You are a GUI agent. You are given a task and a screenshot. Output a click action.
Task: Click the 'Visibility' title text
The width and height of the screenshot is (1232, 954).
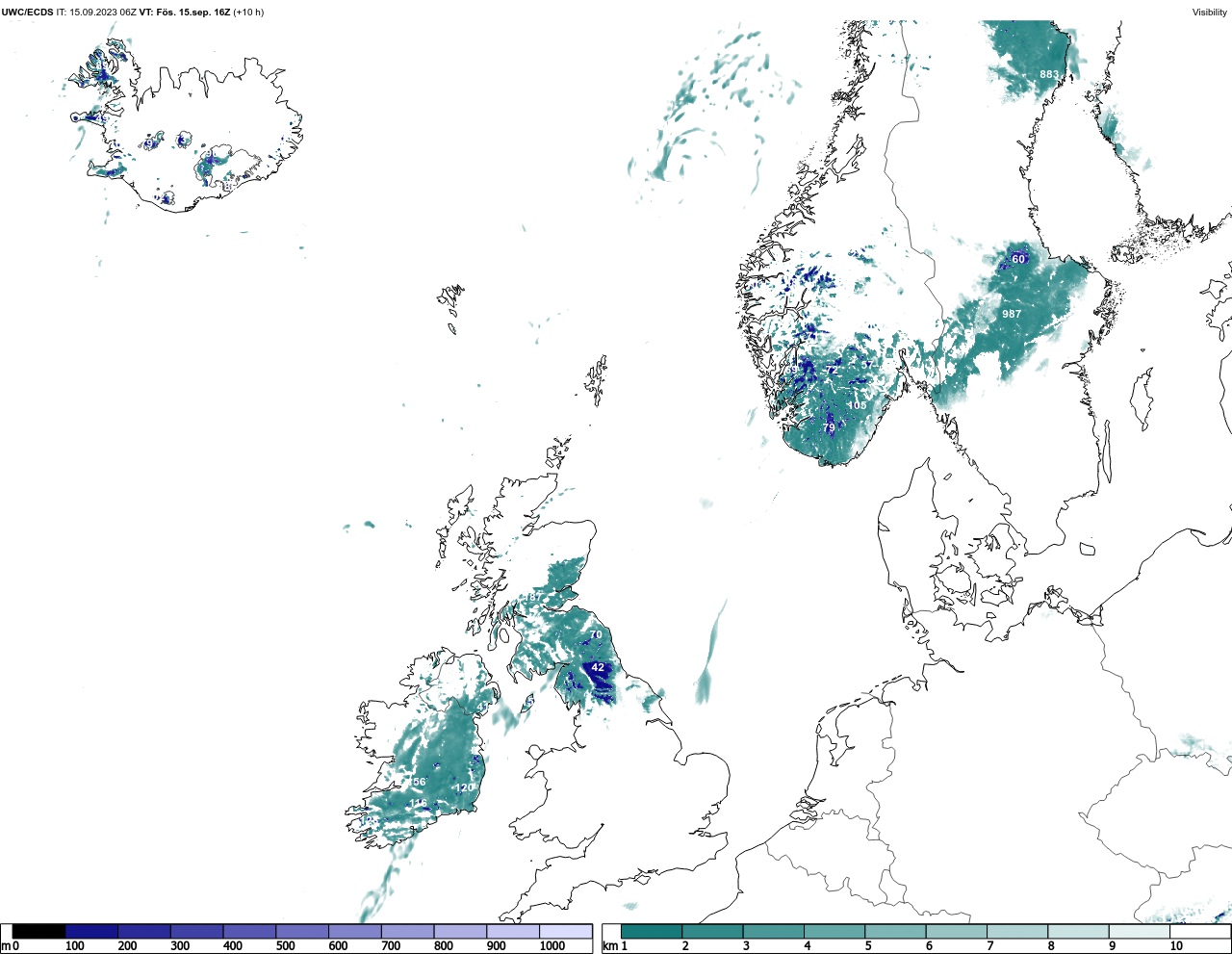[1210, 13]
